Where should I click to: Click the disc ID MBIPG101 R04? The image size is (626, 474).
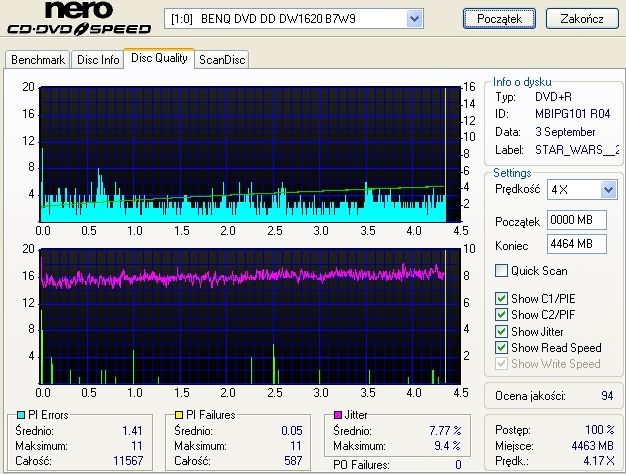click(x=573, y=114)
